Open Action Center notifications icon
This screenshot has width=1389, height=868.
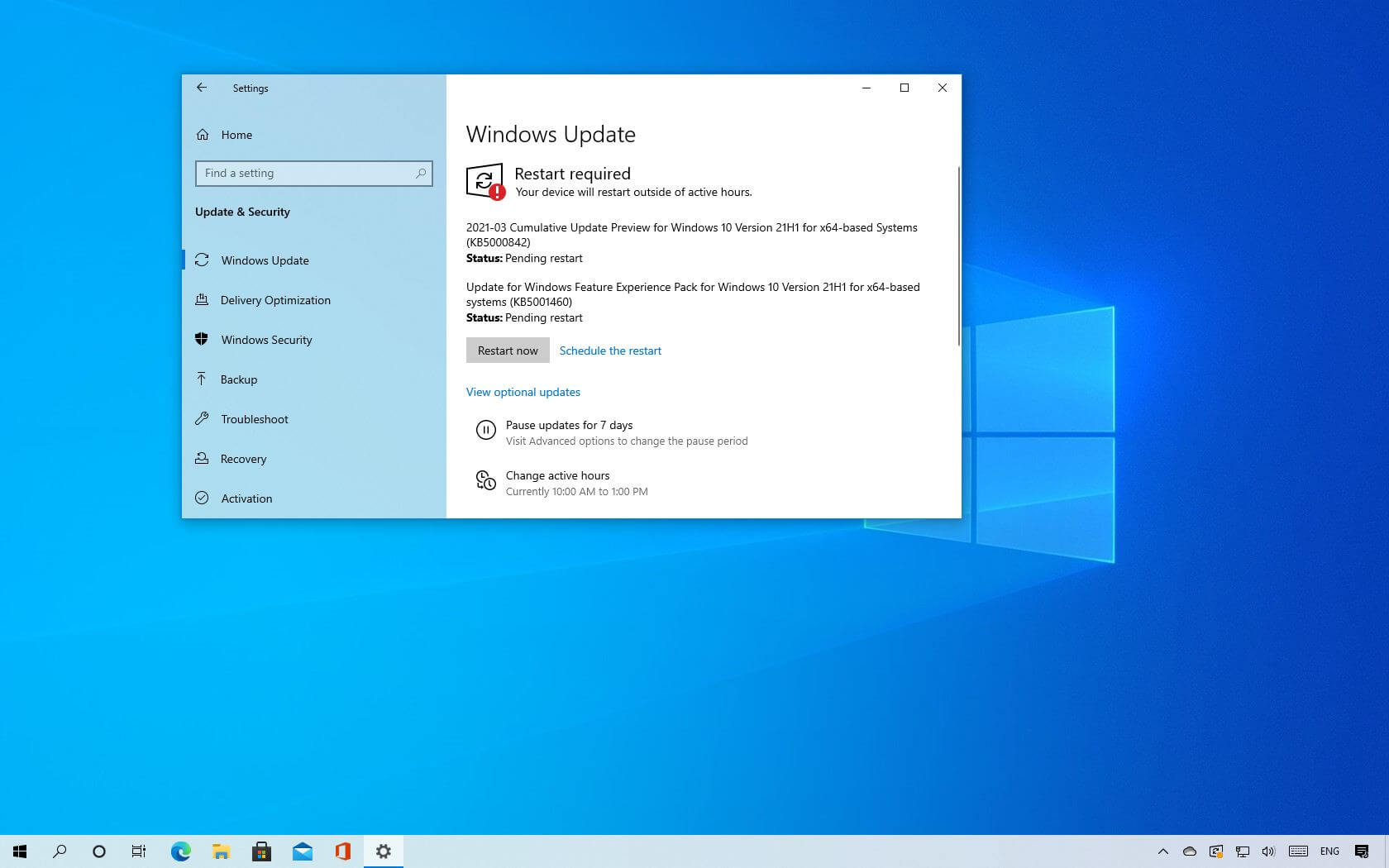(x=1362, y=851)
